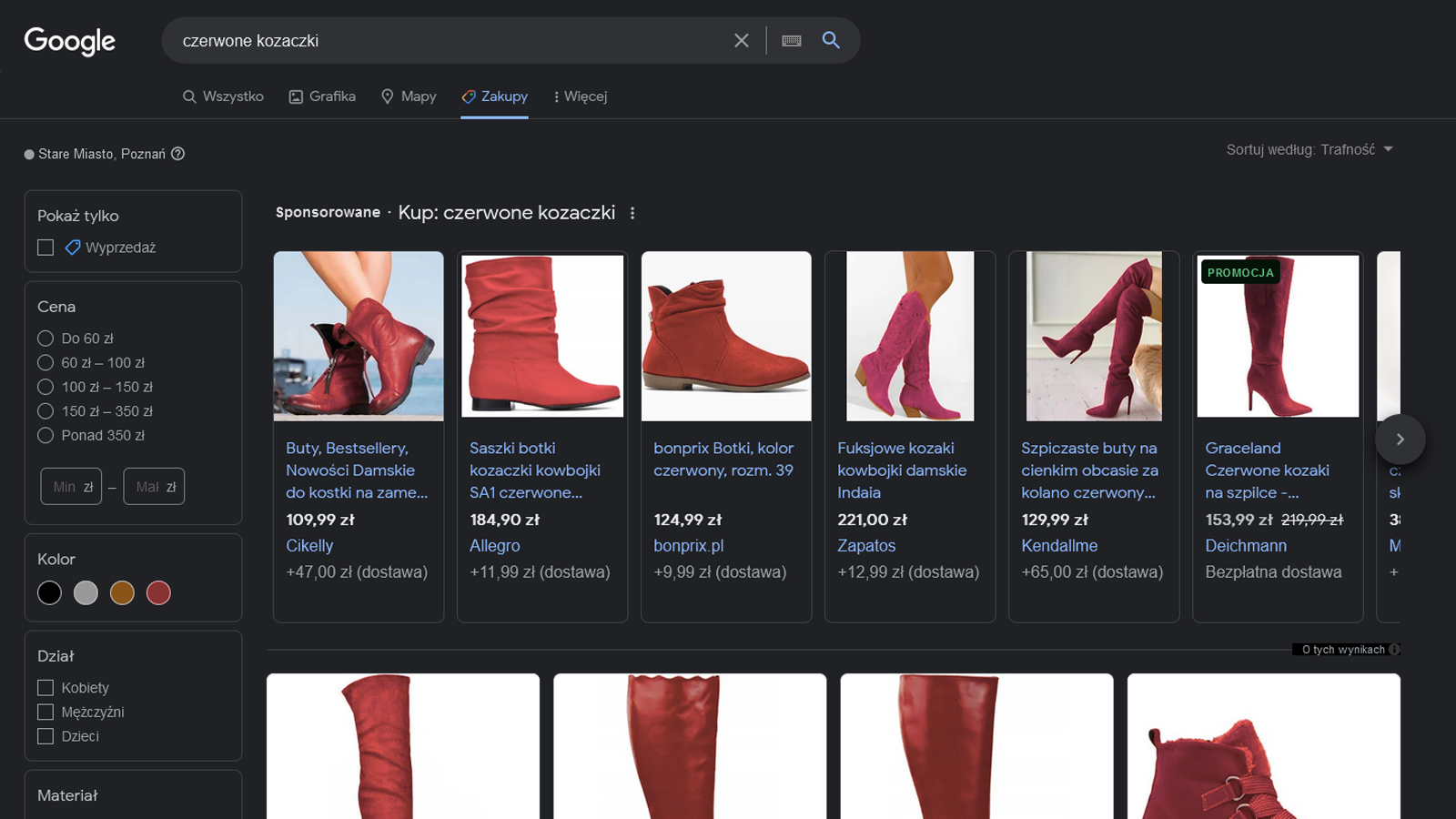Click the next arrow in product carousel

1400,440
